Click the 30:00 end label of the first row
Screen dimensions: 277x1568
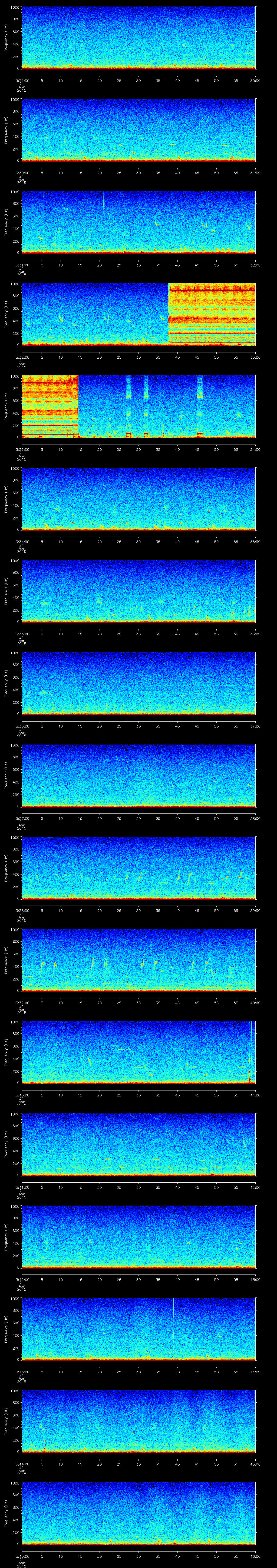click(255, 80)
